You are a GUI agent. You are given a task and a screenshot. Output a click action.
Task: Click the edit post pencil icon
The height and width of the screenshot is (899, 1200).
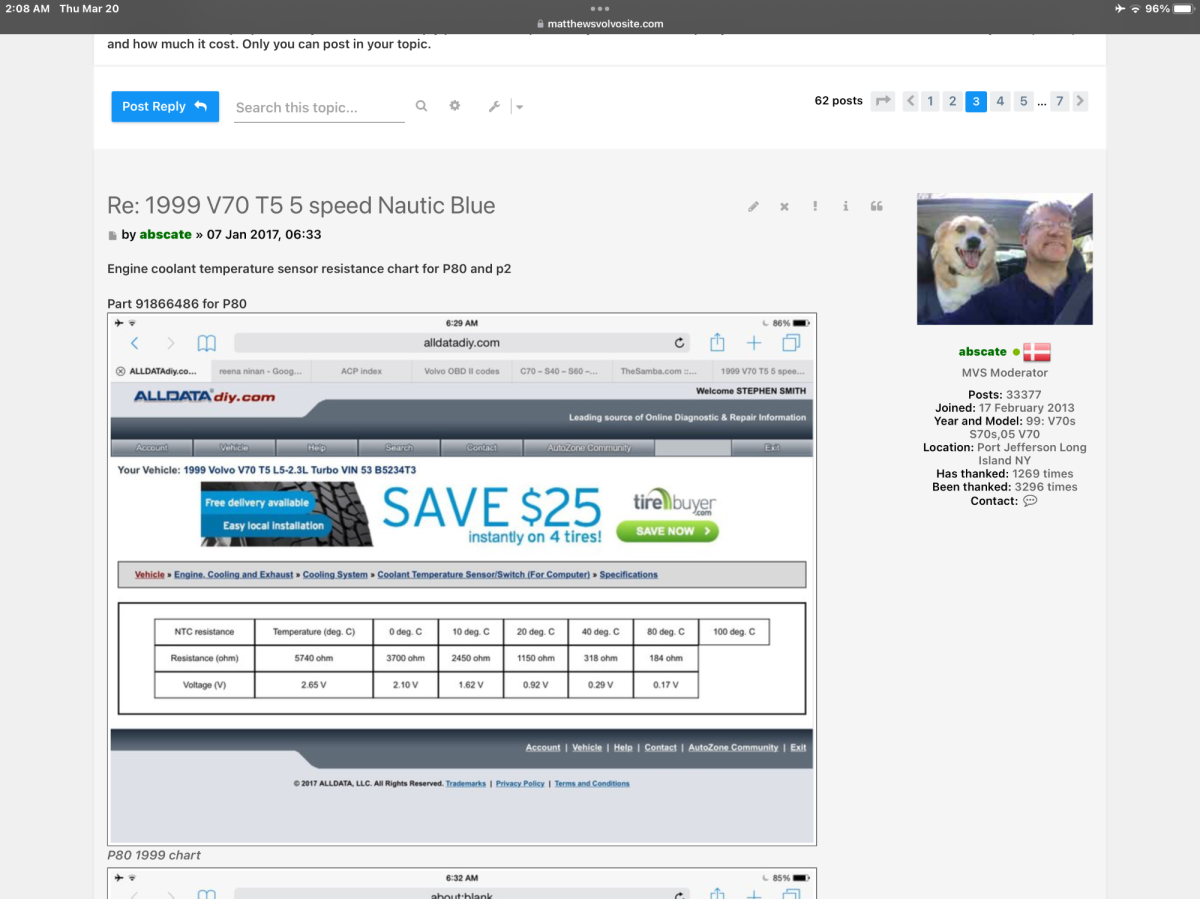(x=753, y=207)
